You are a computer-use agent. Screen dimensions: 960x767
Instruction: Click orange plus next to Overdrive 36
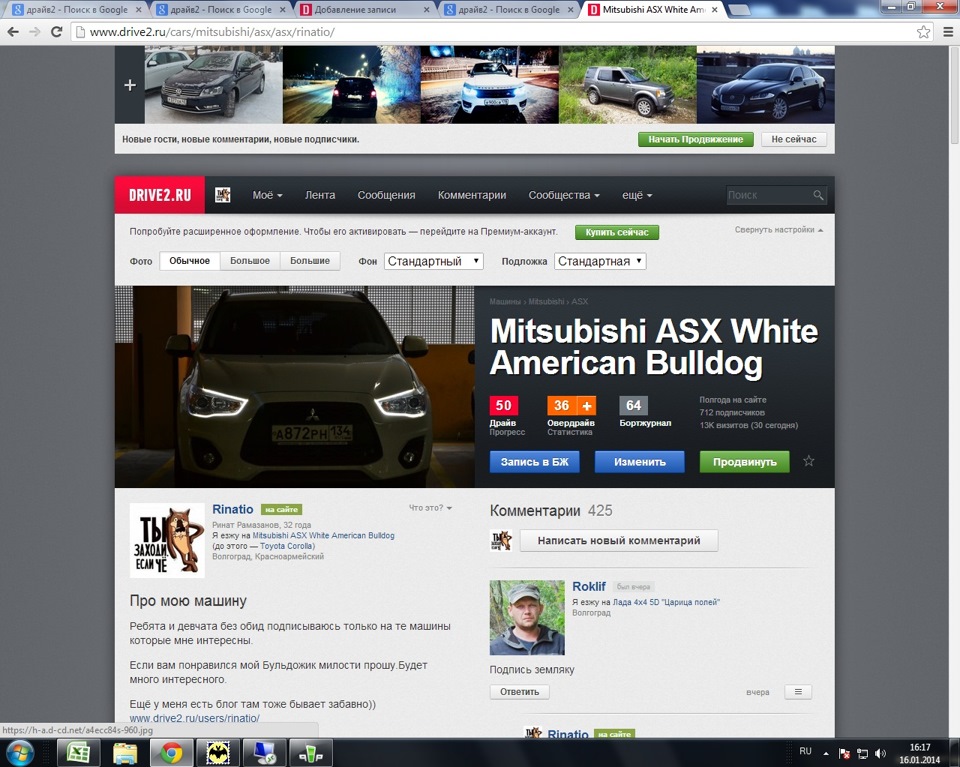[x=587, y=405]
